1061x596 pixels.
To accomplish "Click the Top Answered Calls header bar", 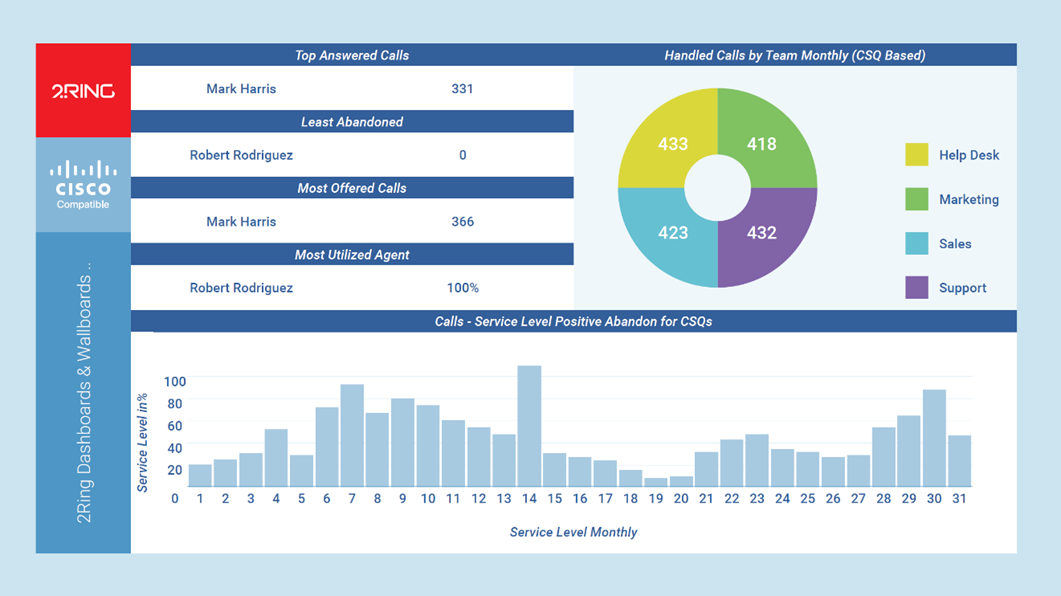I will [352, 55].
